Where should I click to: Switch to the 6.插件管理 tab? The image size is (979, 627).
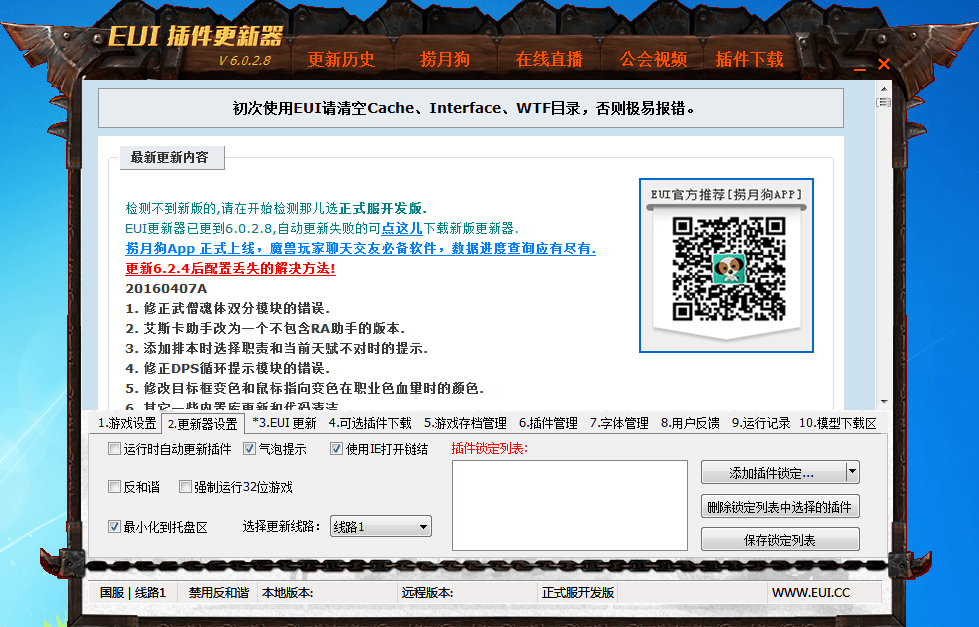[548, 423]
